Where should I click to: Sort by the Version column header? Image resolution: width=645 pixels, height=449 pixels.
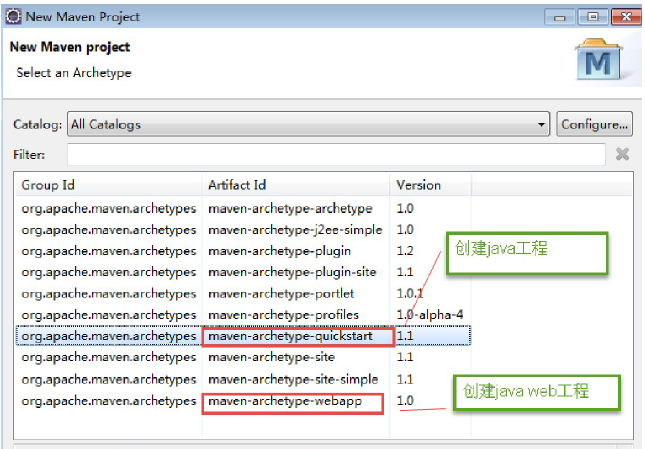pyautogui.click(x=430, y=185)
